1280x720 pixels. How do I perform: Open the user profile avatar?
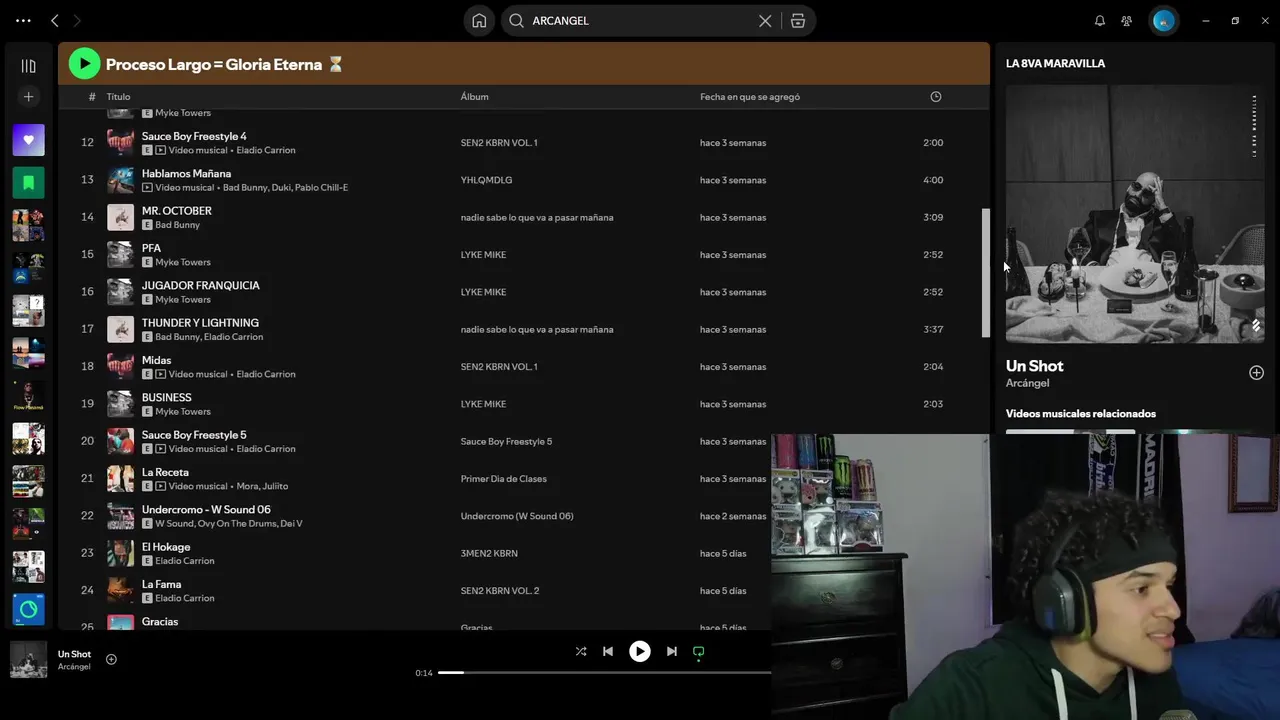tap(1163, 21)
